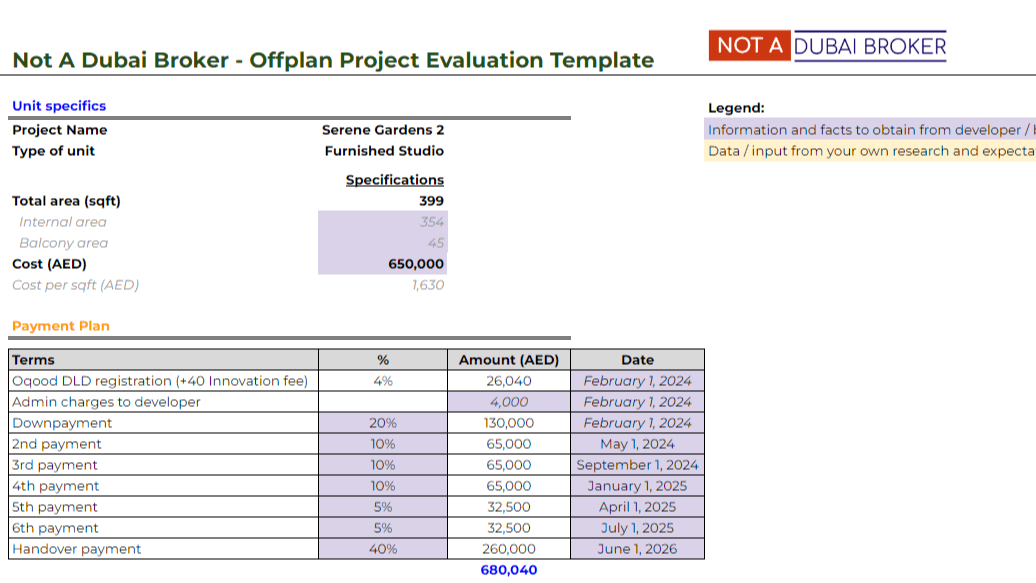Select amount 26,040 cell

pyautogui.click(x=509, y=381)
